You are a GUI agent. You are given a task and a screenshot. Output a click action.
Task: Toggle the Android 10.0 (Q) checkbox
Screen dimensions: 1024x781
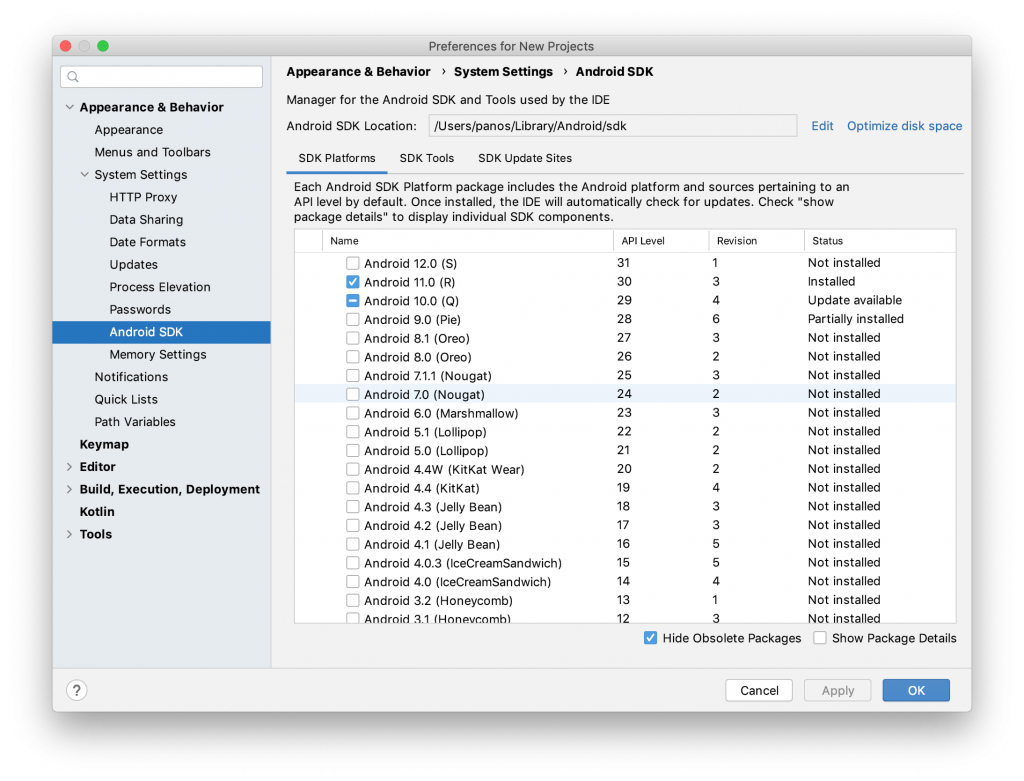(353, 301)
